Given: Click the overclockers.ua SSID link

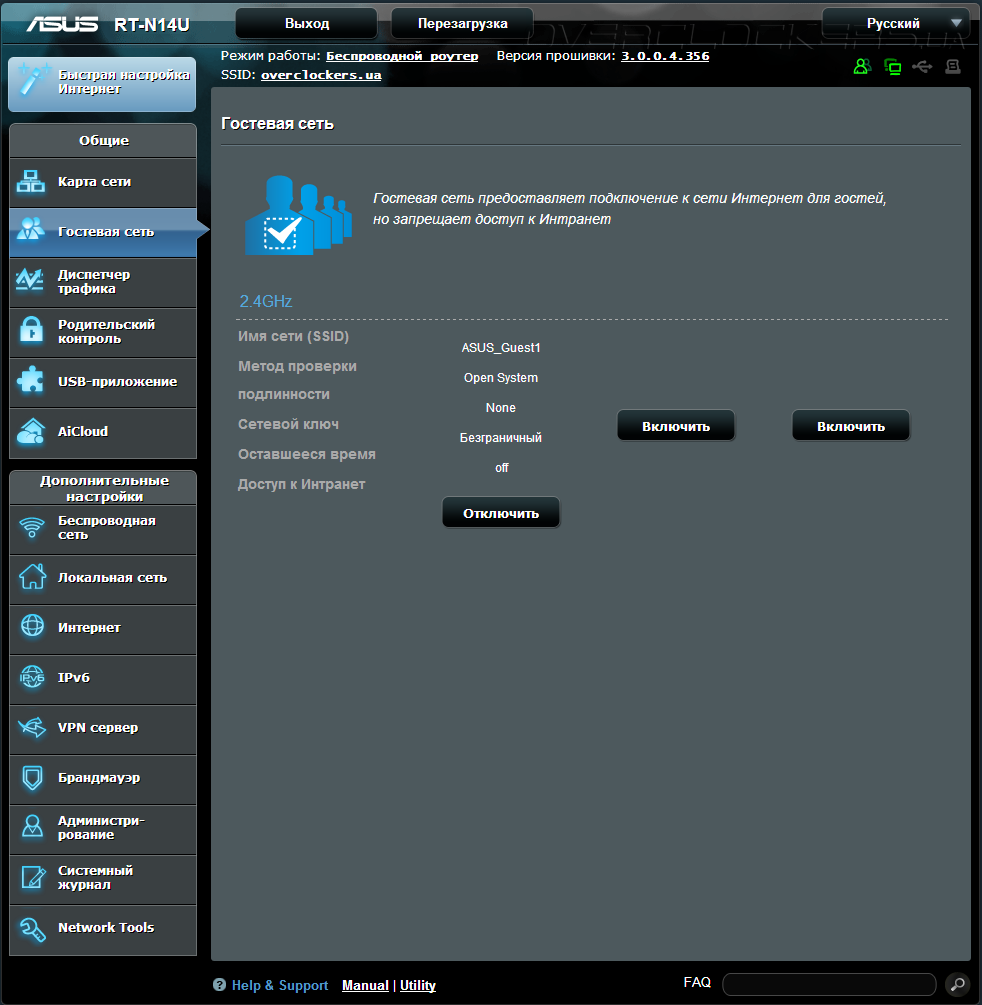Looking at the screenshot, I should (x=320, y=75).
